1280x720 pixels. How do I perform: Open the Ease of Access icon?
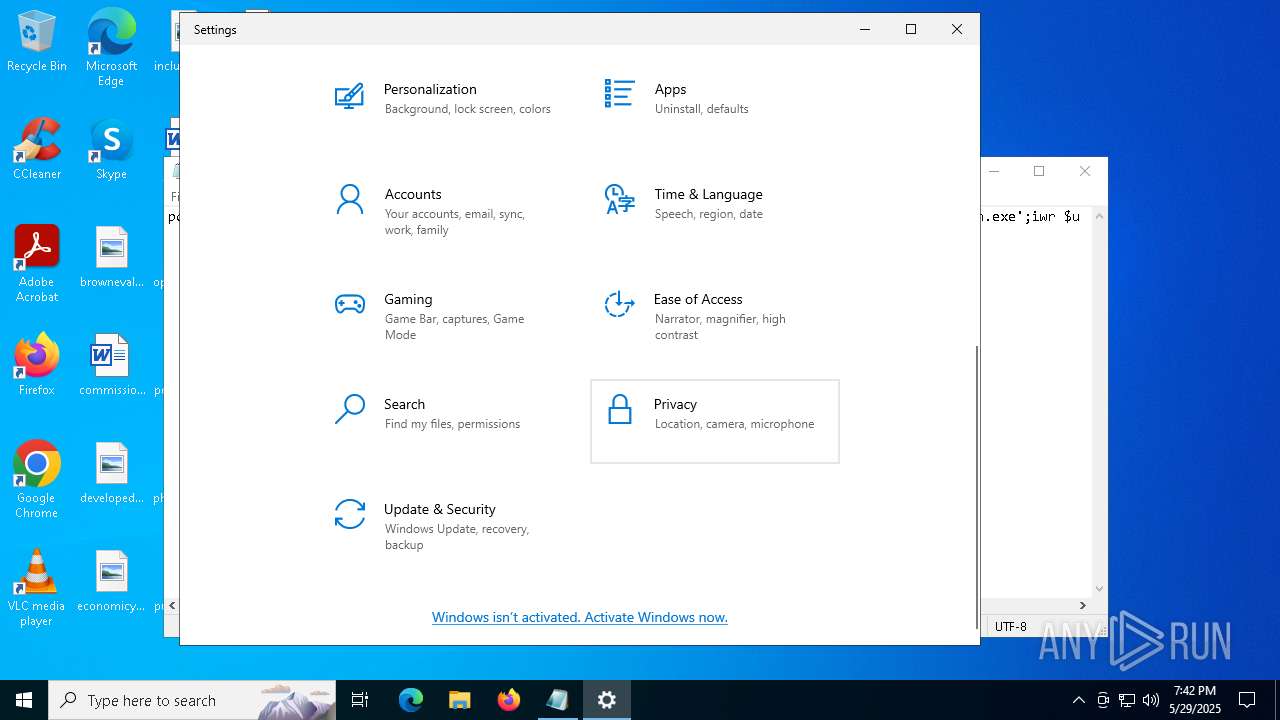tap(619, 304)
